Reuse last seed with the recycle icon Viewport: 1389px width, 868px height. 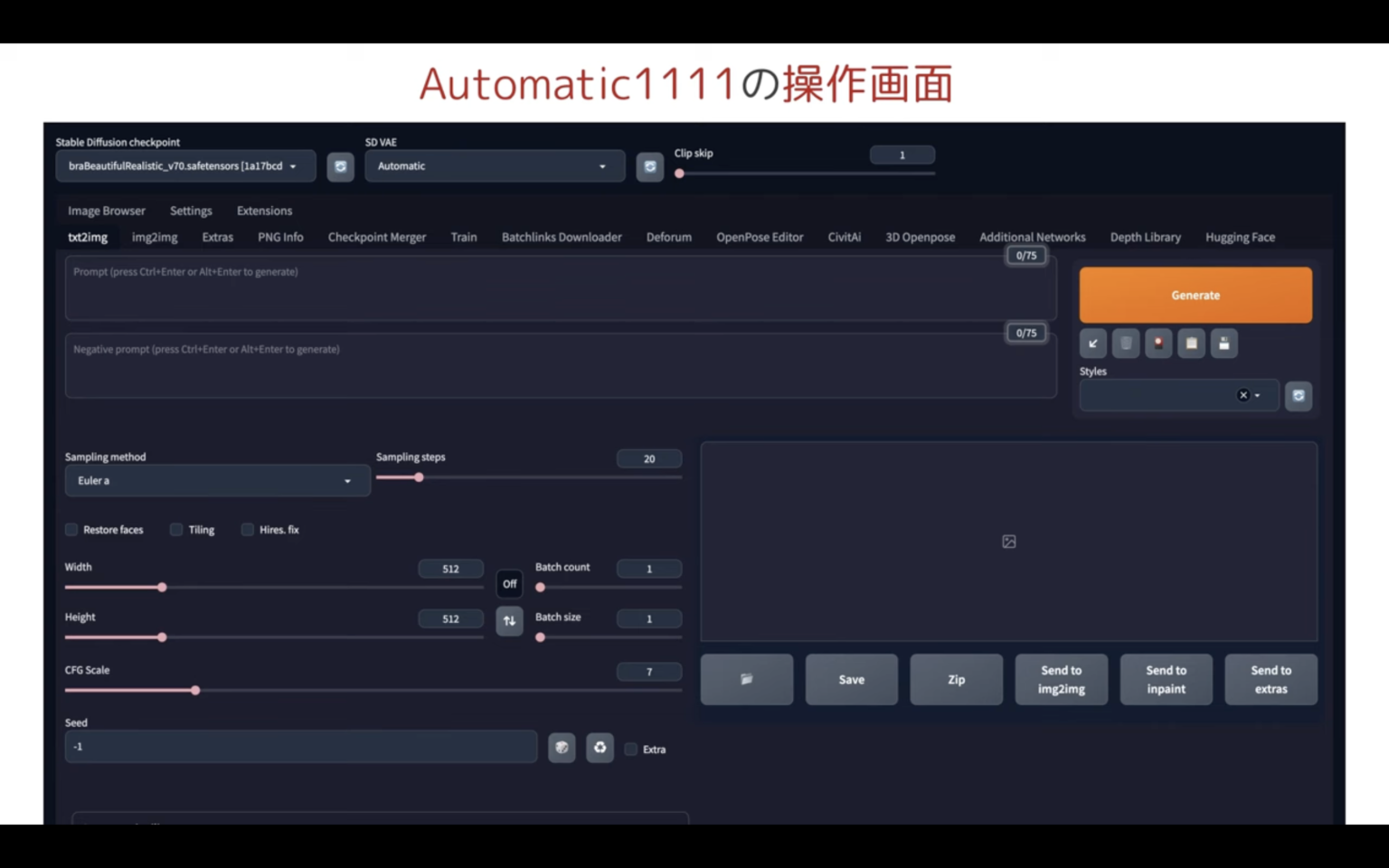coord(600,747)
